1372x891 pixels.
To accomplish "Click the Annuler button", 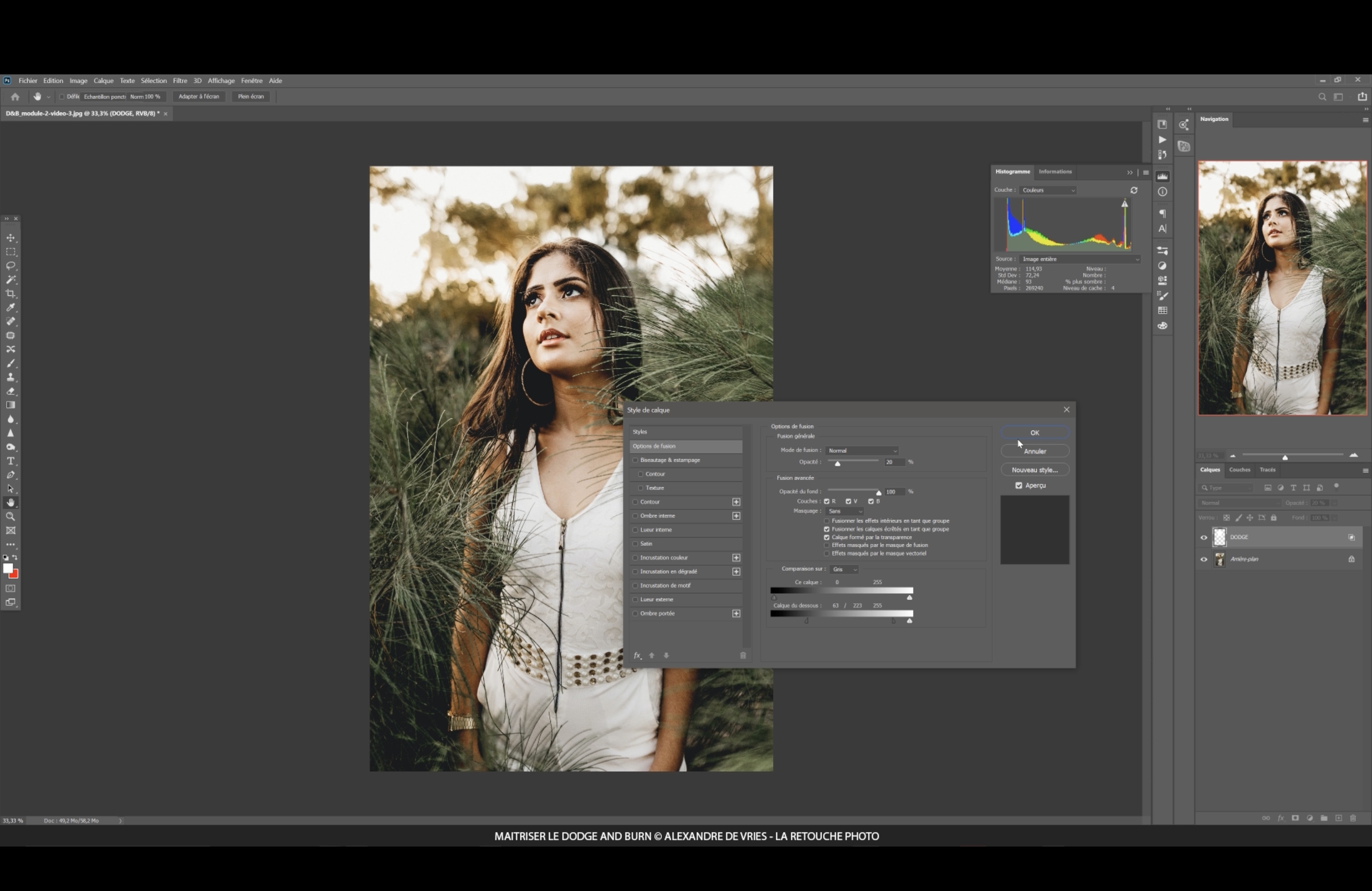I will coord(1034,451).
